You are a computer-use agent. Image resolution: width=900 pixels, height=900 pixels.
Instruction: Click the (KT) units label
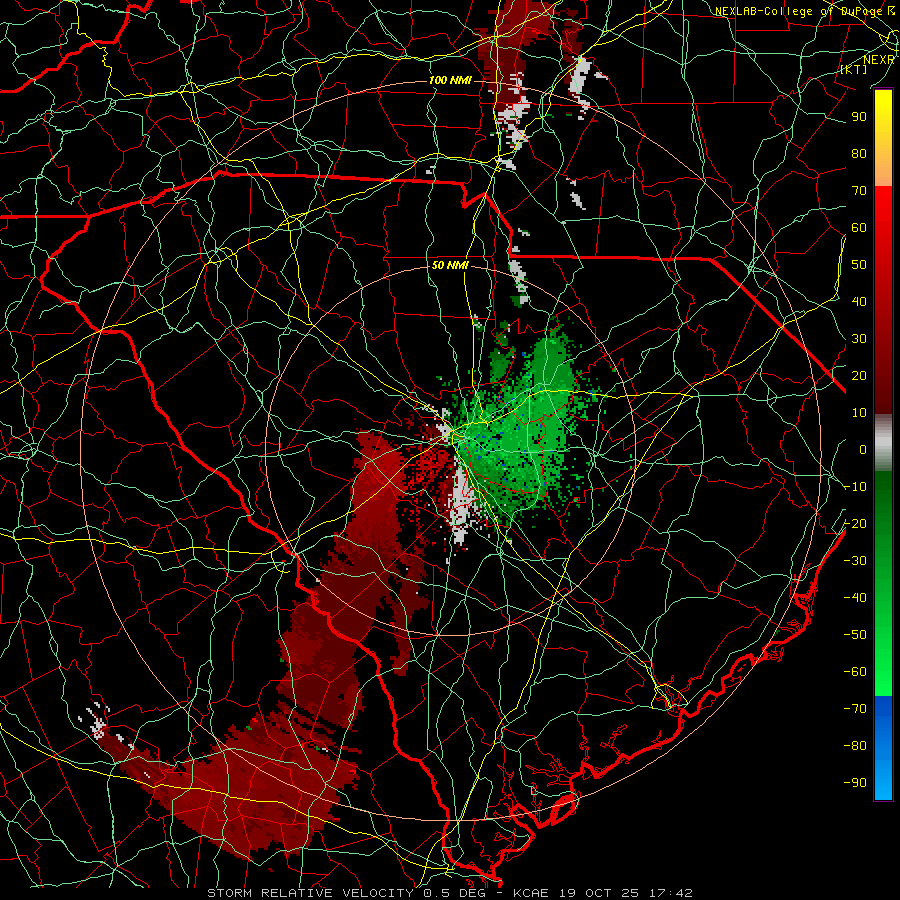pos(854,69)
